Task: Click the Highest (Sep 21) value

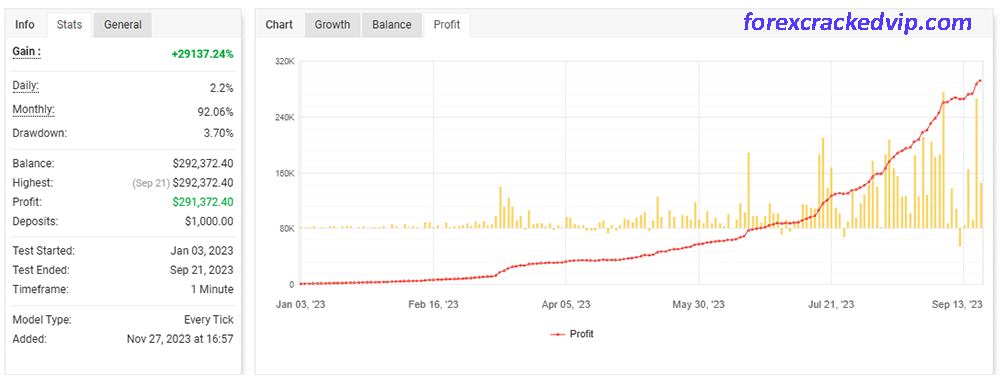Action: coord(182,183)
